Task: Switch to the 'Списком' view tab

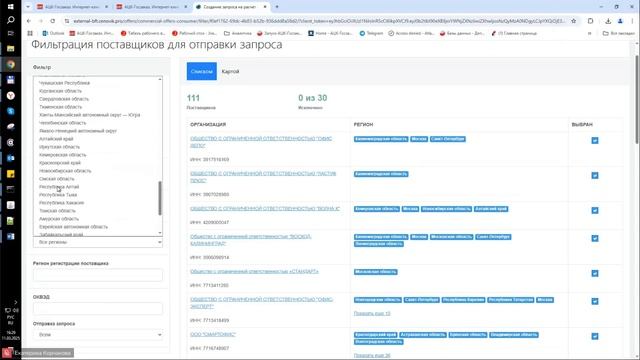Action: tap(202, 71)
